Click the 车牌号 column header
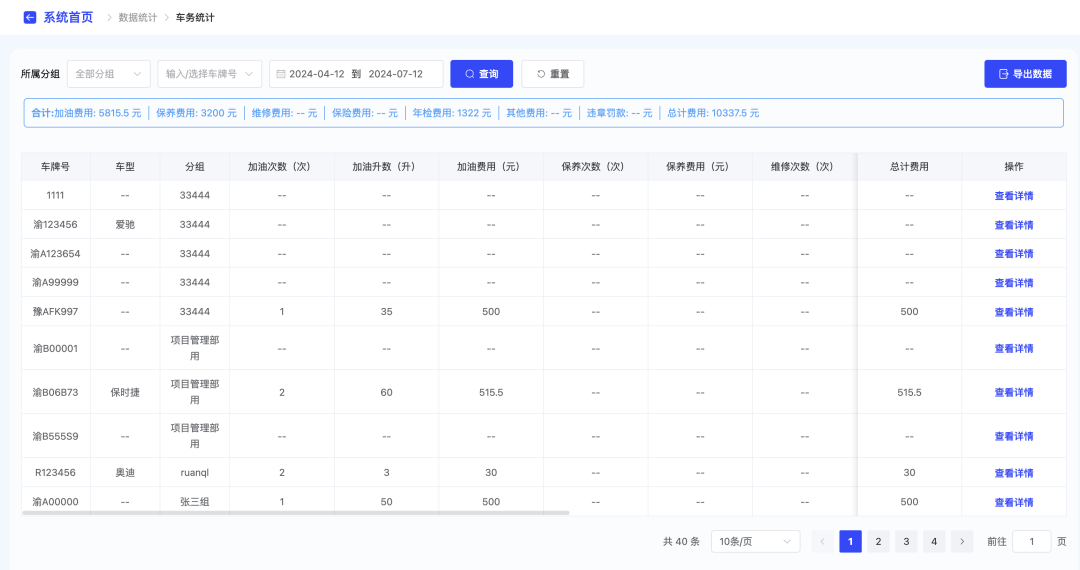1080x570 pixels. point(55,167)
